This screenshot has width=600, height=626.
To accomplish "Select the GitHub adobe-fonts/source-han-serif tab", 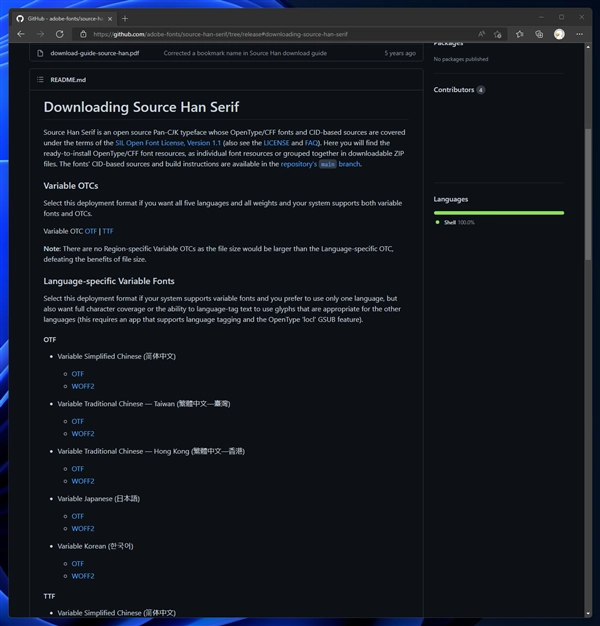I will tap(65, 19).
